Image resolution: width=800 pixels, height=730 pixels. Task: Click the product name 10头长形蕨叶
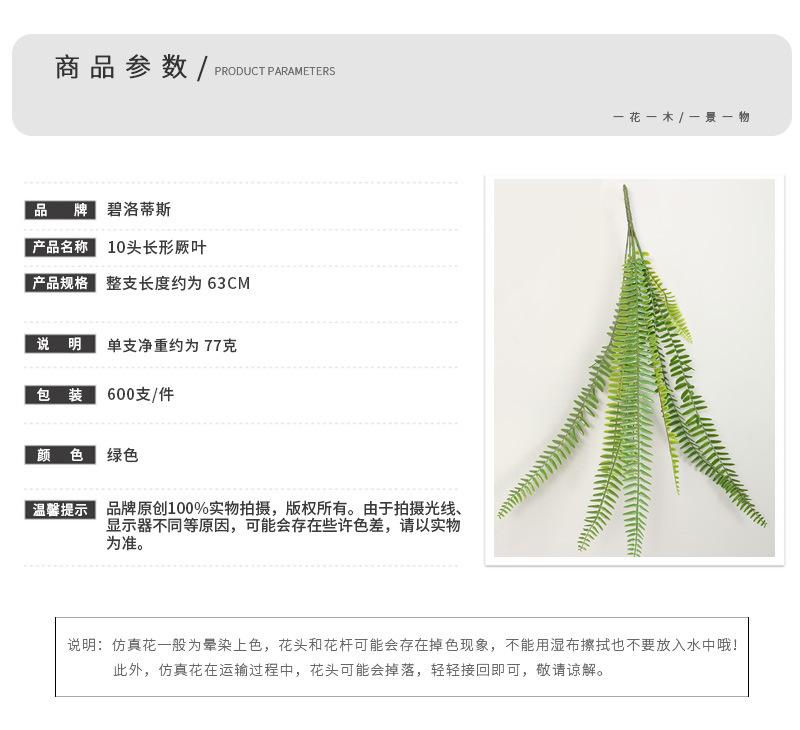coord(157,247)
